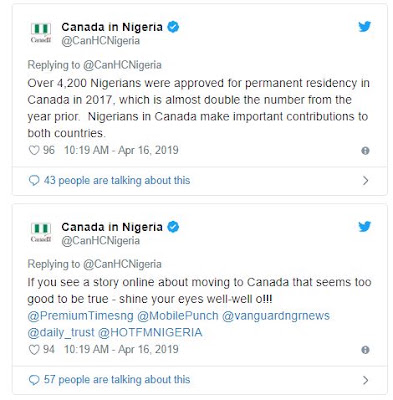
Task: Click verified badge in first tweet header
Action: 173,27
